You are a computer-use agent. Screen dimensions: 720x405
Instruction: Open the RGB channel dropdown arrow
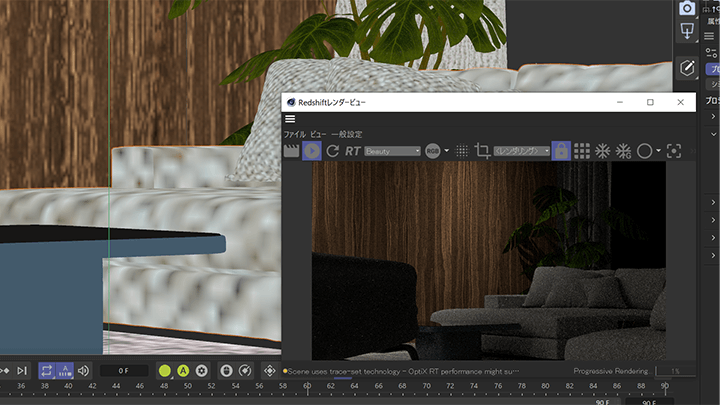pos(446,151)
